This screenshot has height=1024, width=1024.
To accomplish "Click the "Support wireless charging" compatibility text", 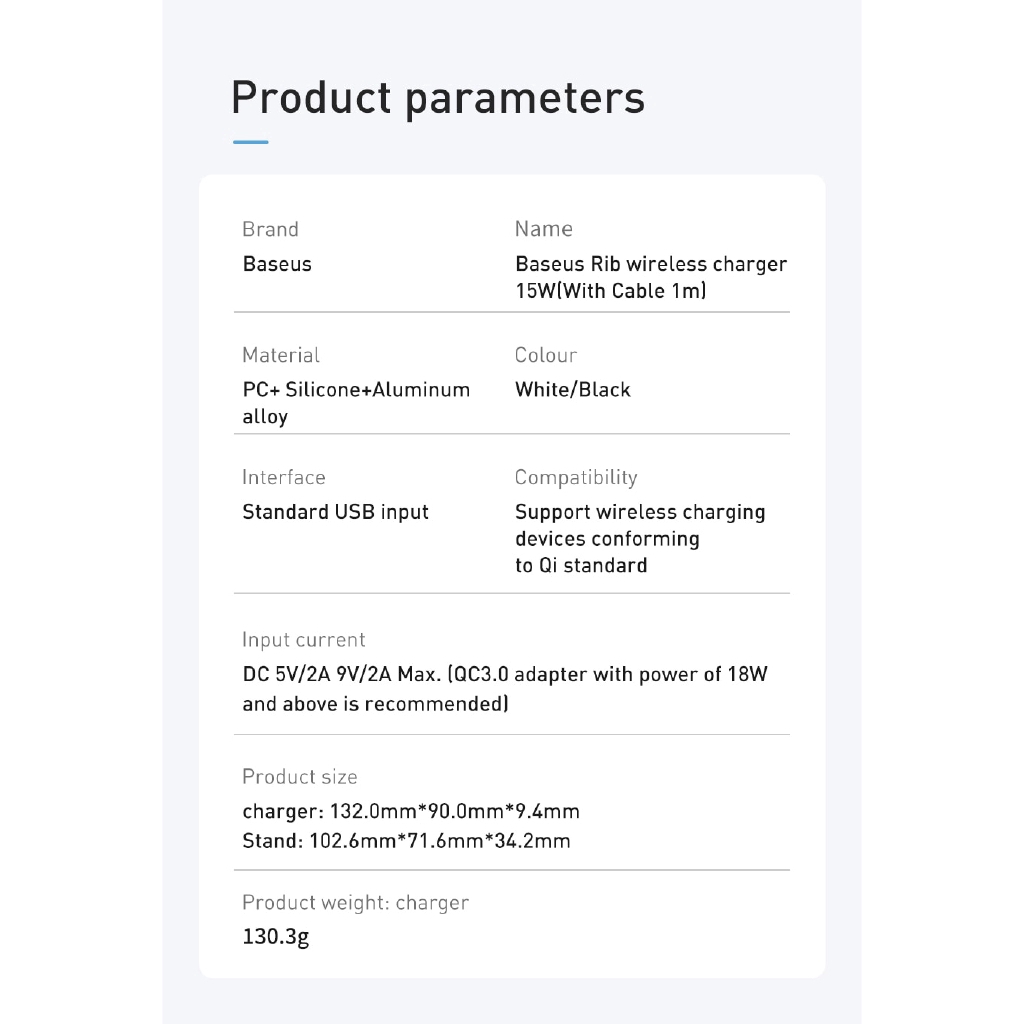I will 640,512.
